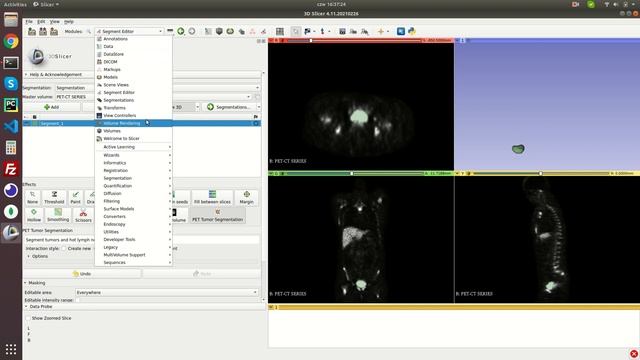Toggle Show Zoomed Slice checkbox

[28, 318]
